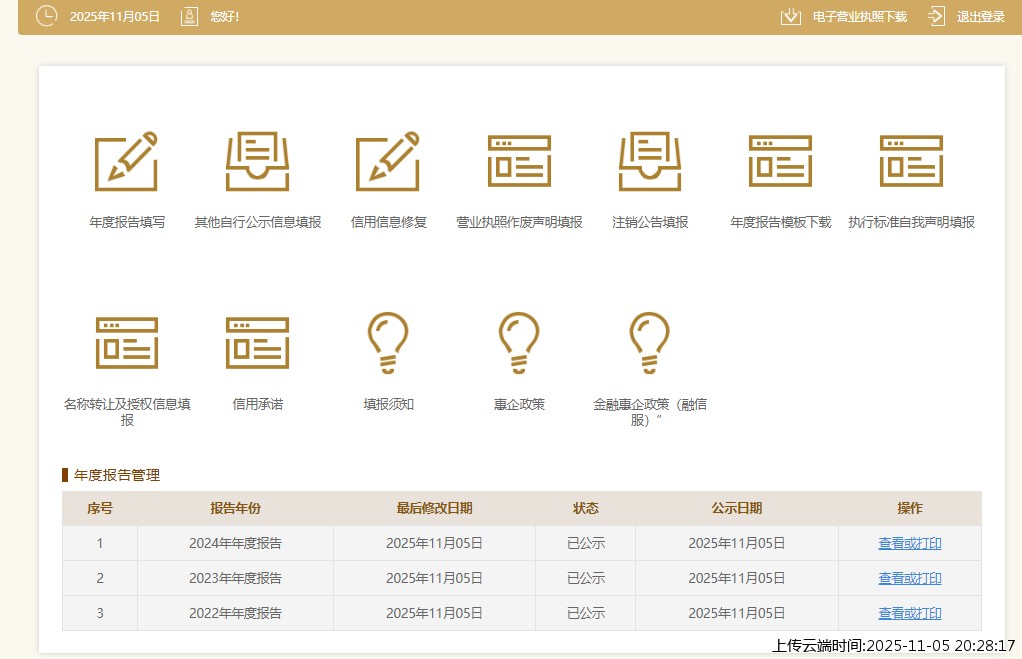
Task: Open 查看或打印 for 2024年度报告
Action: [909, 543]
